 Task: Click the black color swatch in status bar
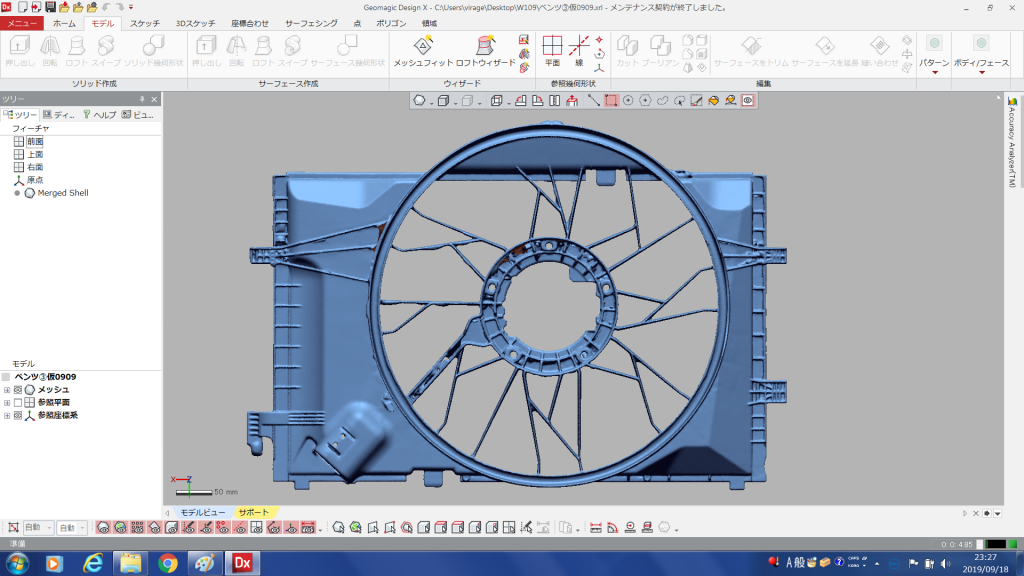point(994,544)
